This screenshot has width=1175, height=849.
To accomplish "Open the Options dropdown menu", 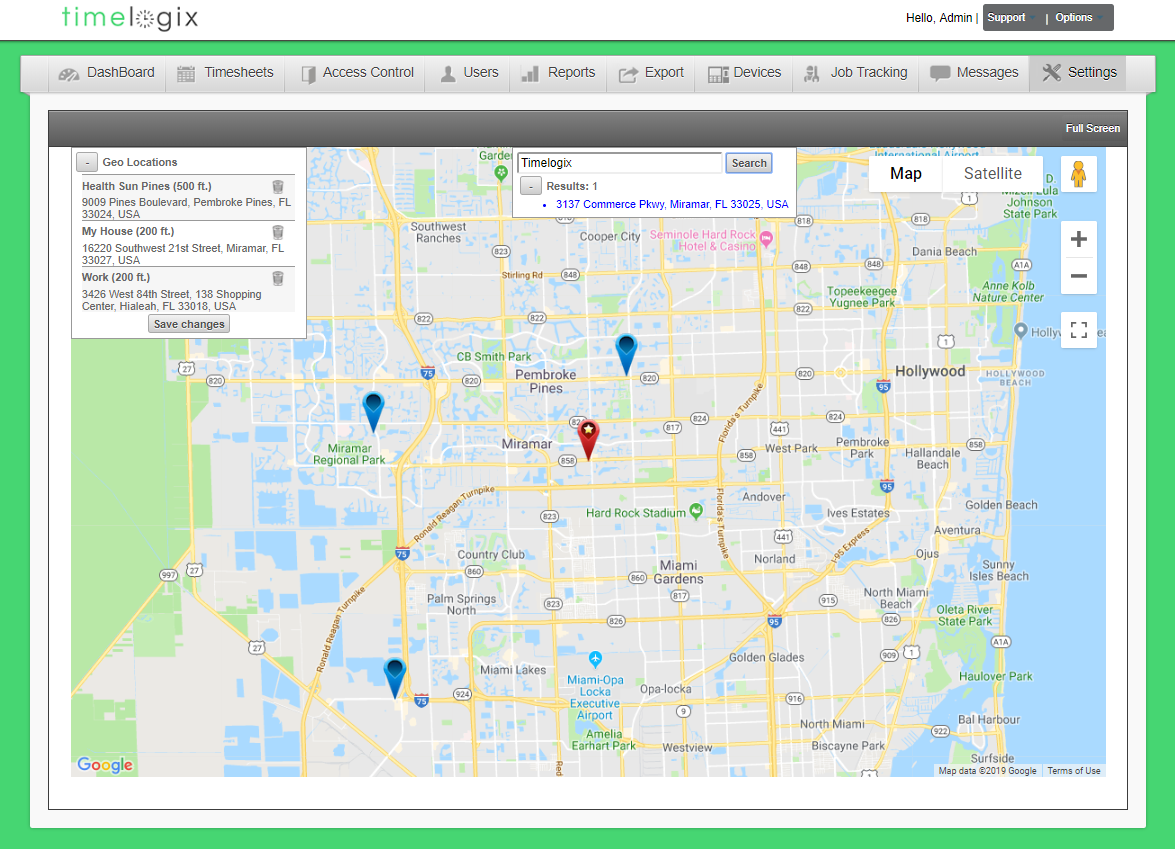I will coord(1078,17).
